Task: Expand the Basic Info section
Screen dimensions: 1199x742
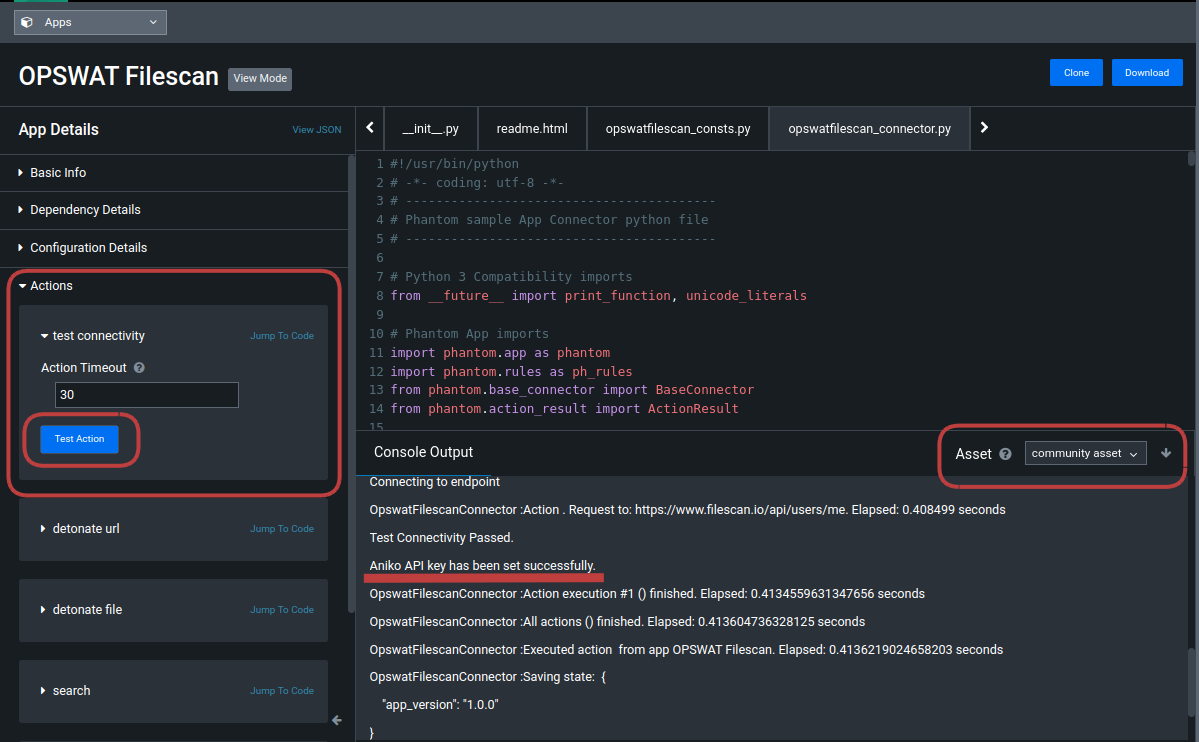Action: click(57, 173)
